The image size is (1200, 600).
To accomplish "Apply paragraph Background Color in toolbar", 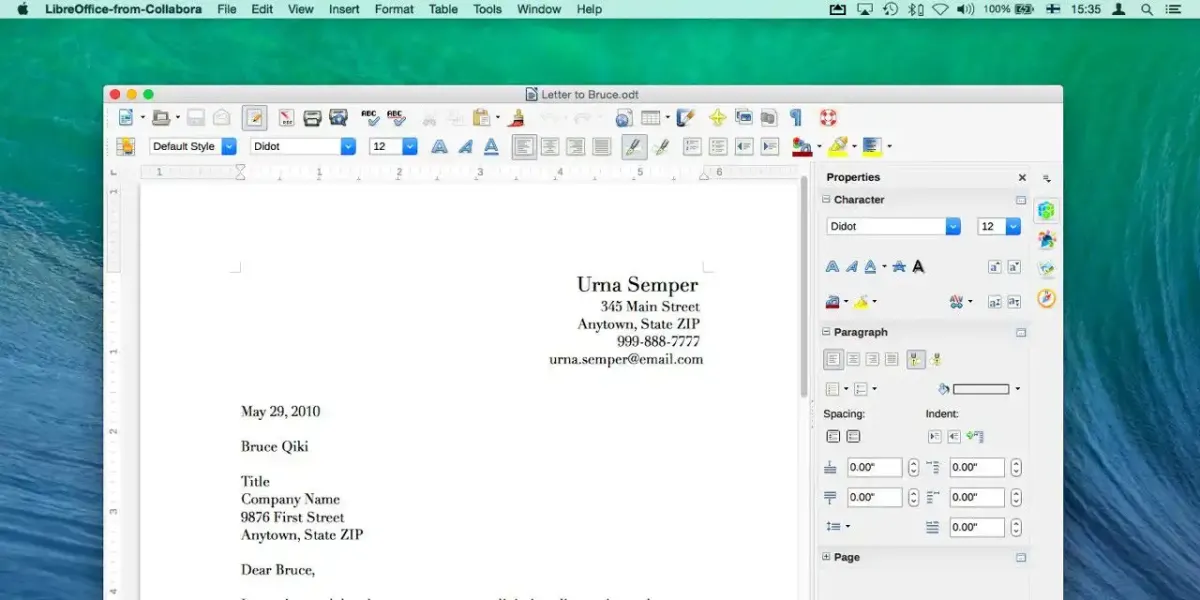I will coord(872,147).
